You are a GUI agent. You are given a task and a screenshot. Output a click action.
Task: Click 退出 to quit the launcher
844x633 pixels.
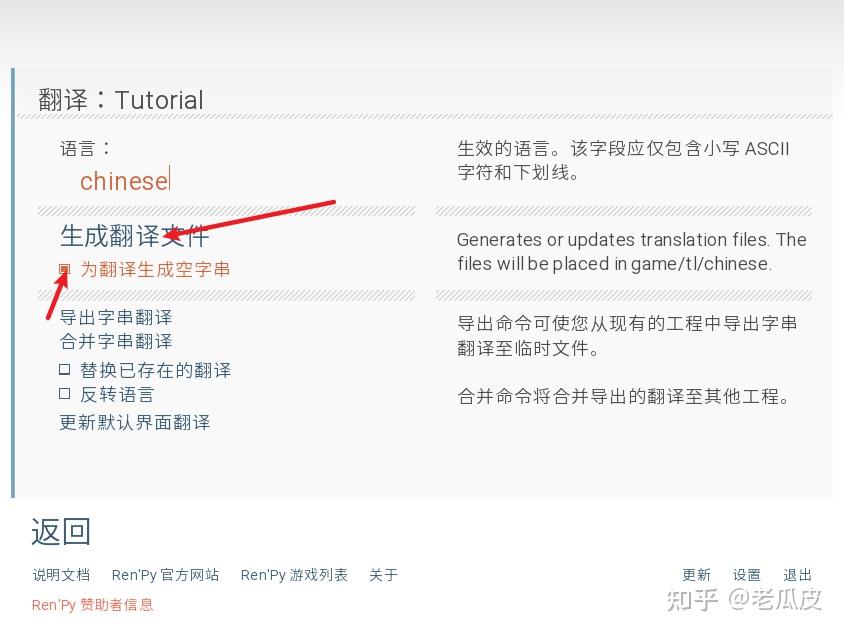[x=797, y=575]
